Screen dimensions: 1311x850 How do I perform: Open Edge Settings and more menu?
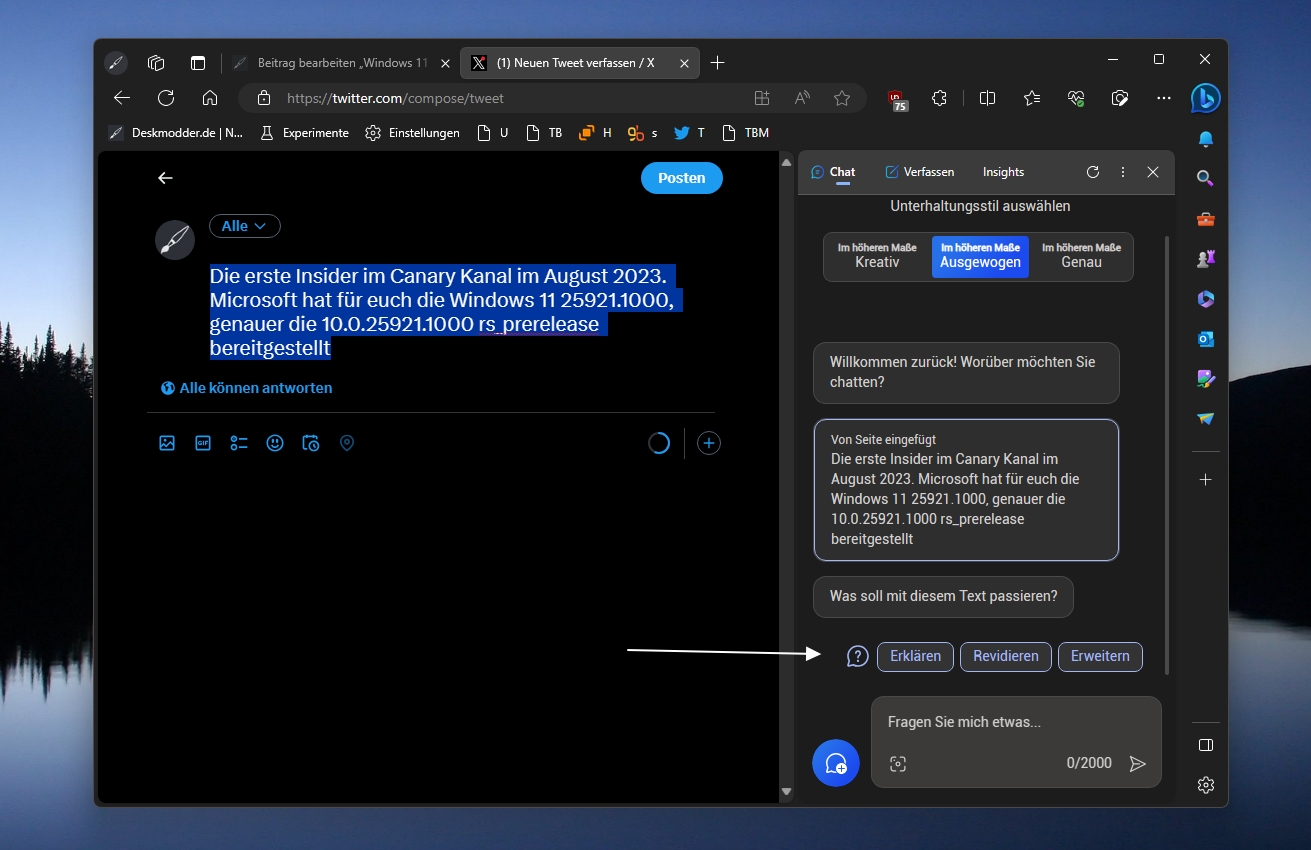pyautogui.click(x=1163, y=98)
